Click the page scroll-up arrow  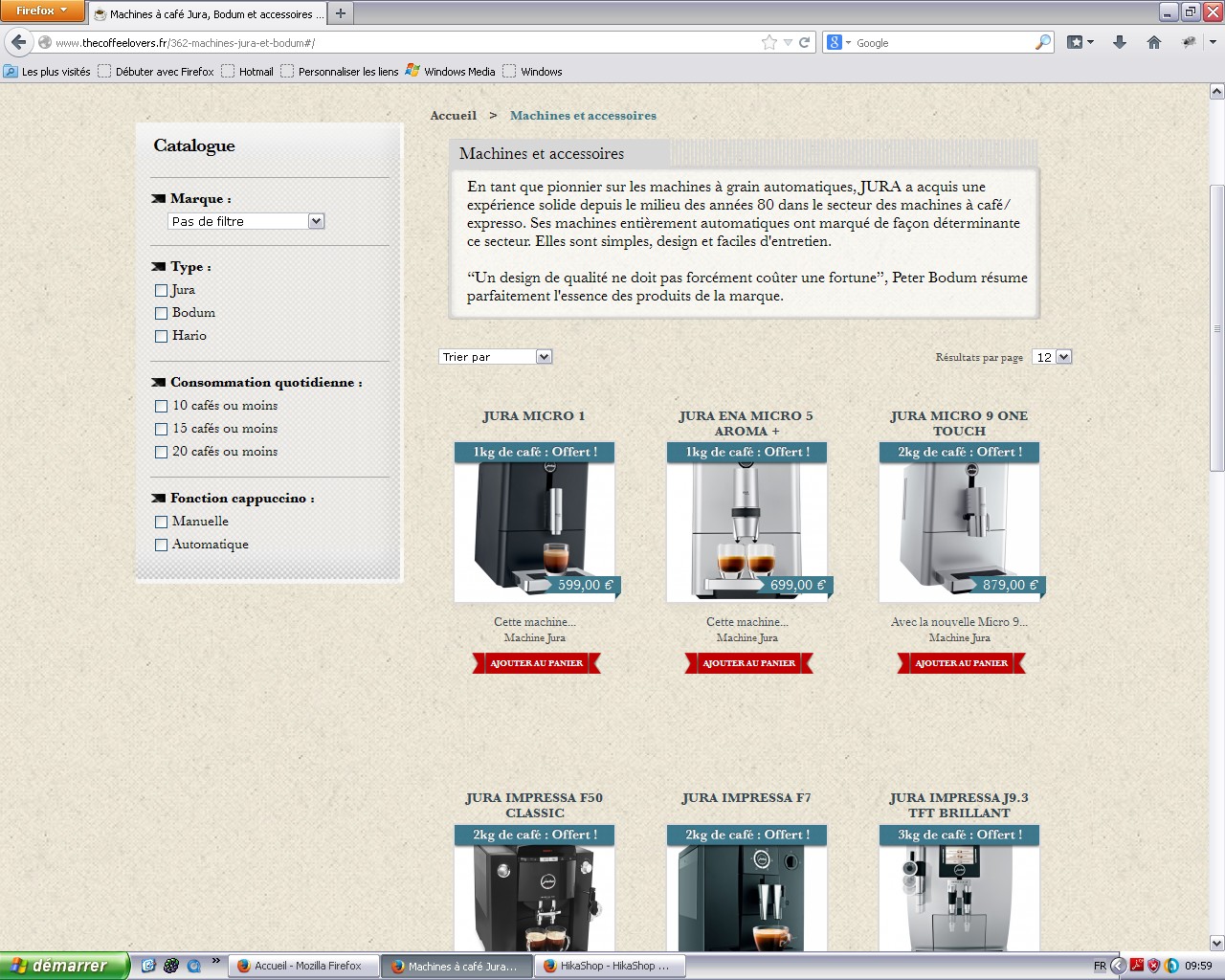1216,92
